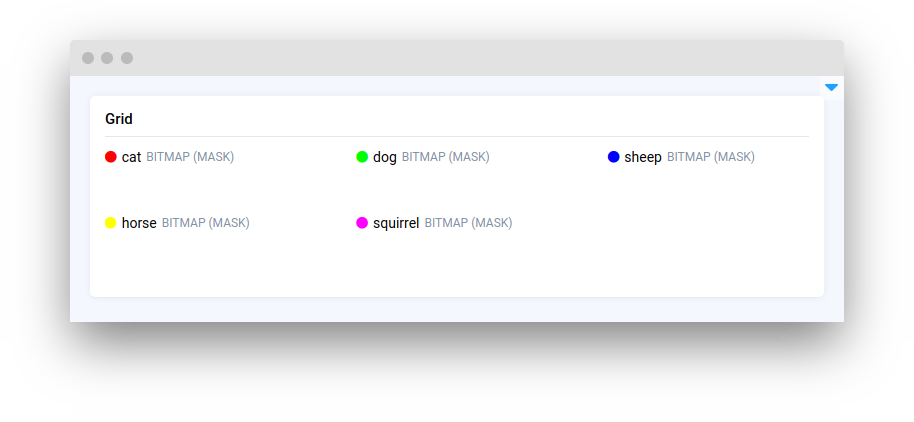Select the sheep class name
914x422 pixels.
(643, 157)
